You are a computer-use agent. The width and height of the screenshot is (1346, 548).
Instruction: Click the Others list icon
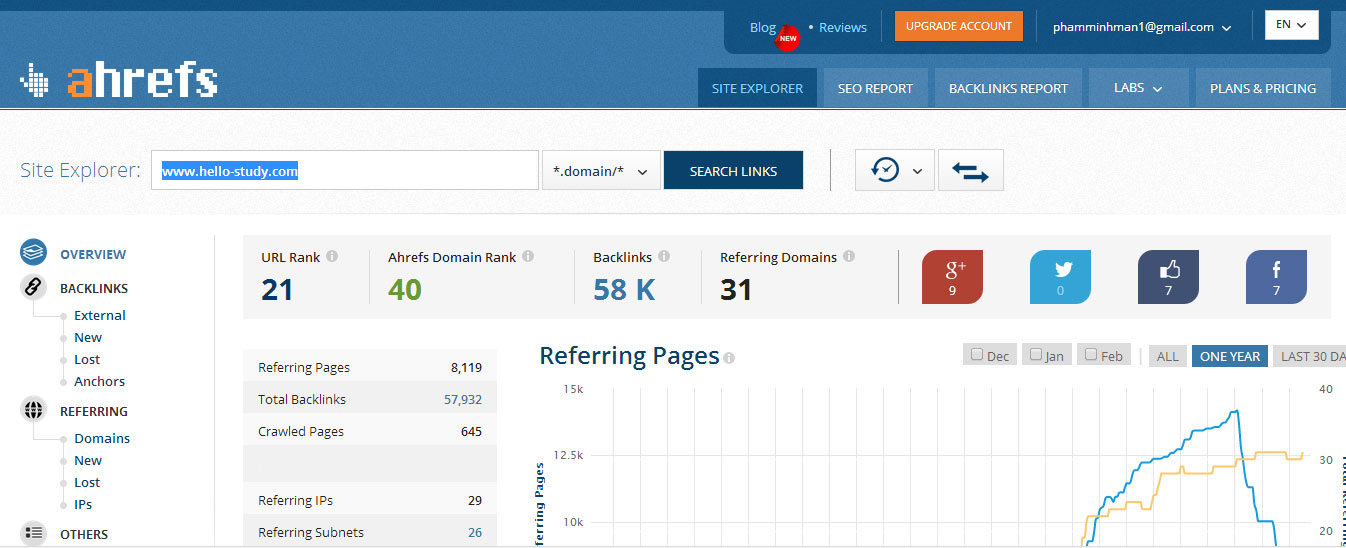click(34, 533)
